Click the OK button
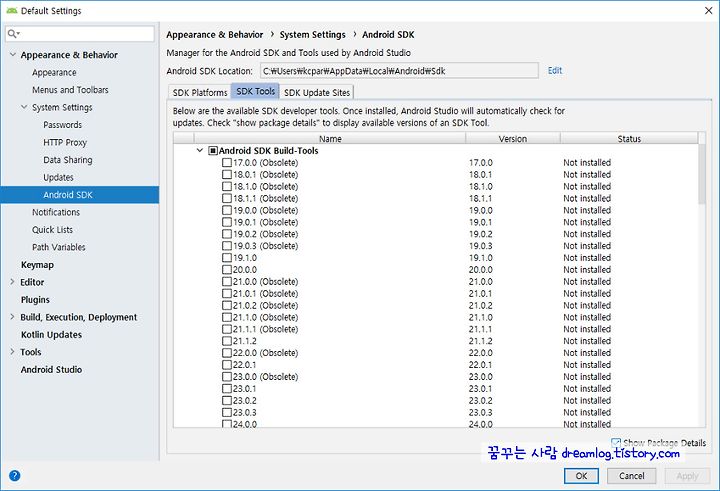 (x=581, y=476)
